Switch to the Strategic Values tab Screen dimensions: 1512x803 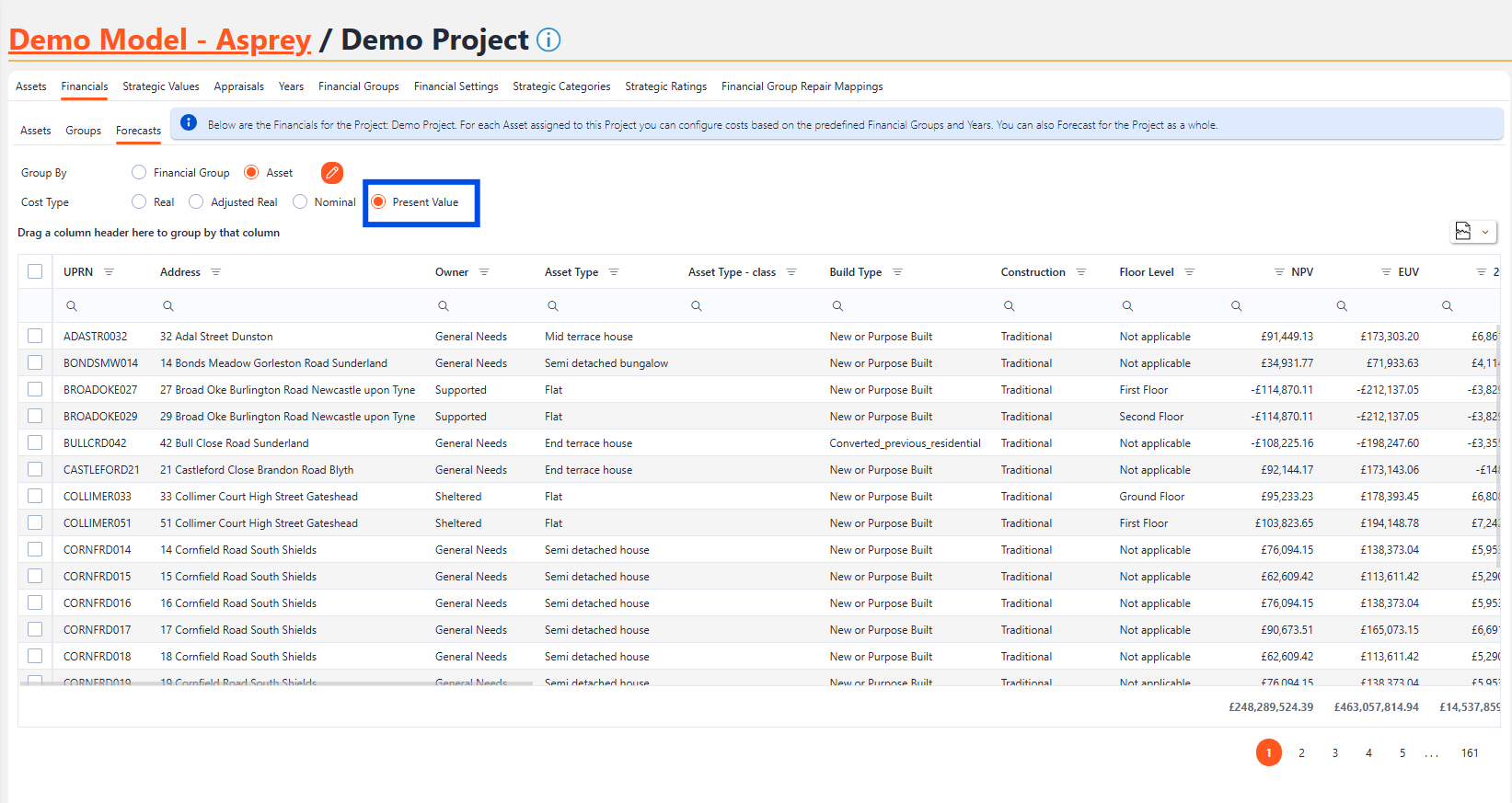161,86
